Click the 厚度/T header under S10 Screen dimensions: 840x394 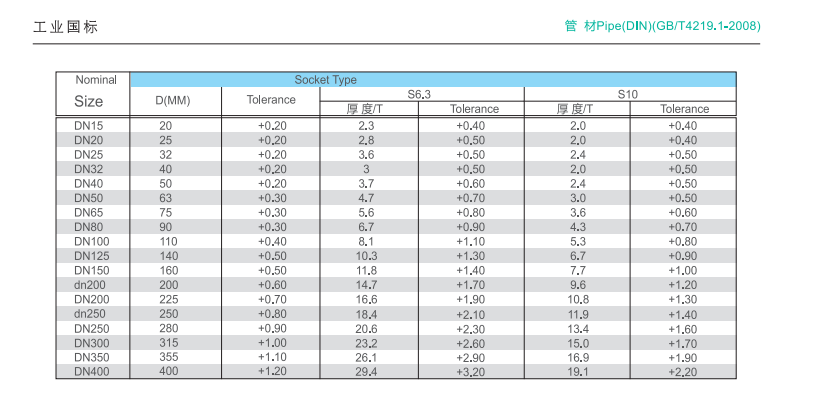[x=575, y=109]
